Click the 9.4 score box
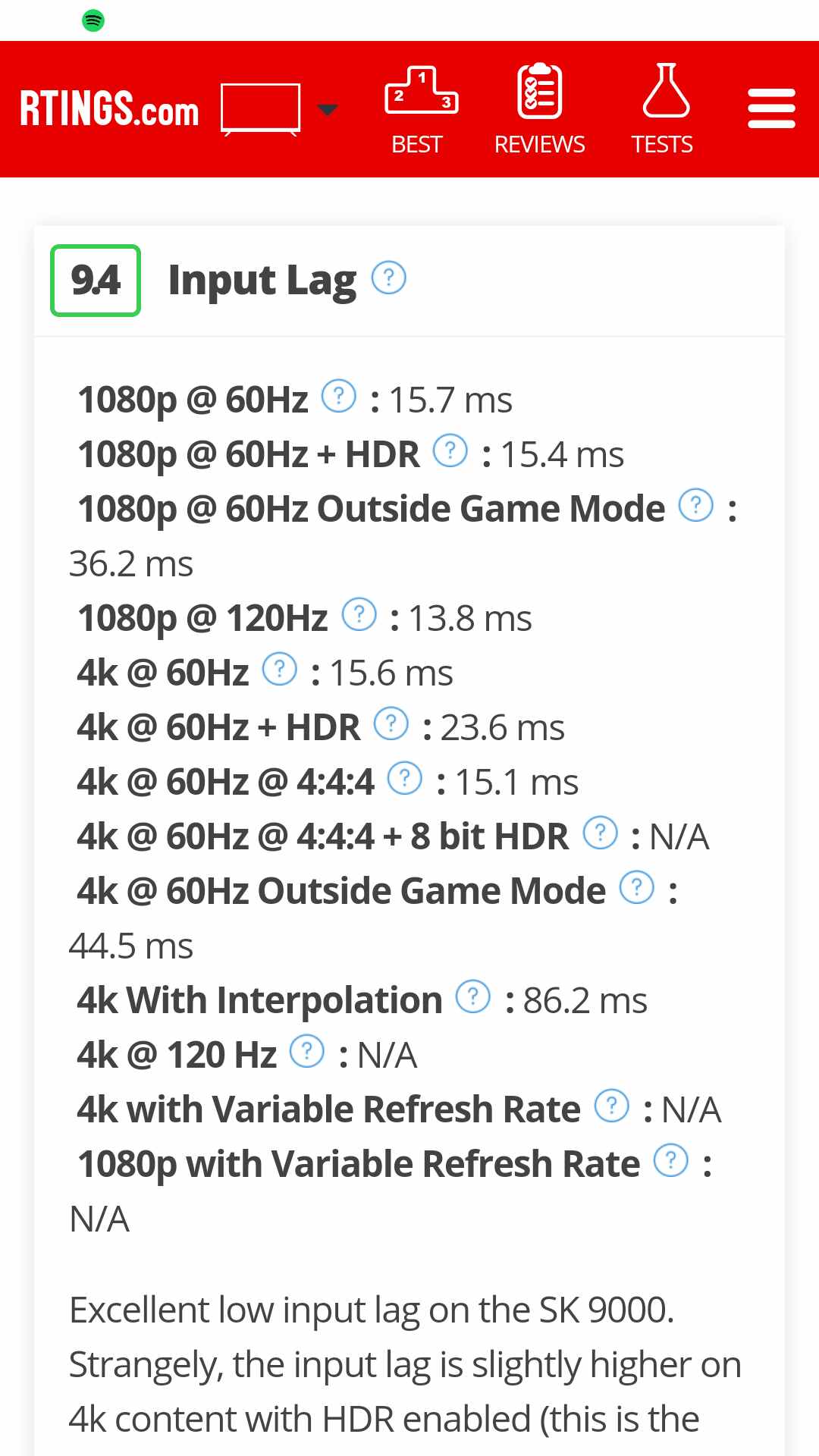 96,281
